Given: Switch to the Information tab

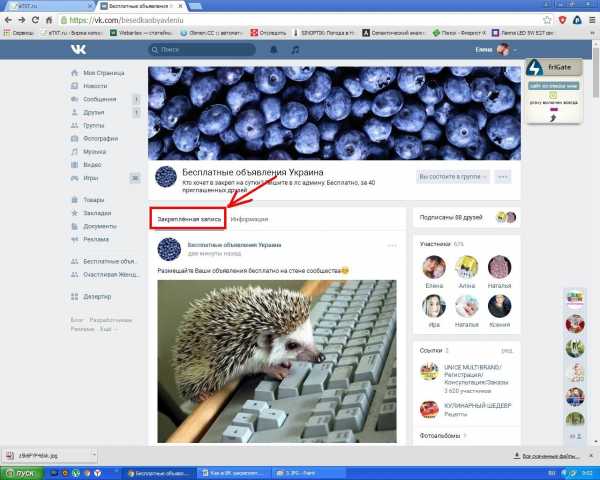Looking at the screenshot, I should (249, 219).
